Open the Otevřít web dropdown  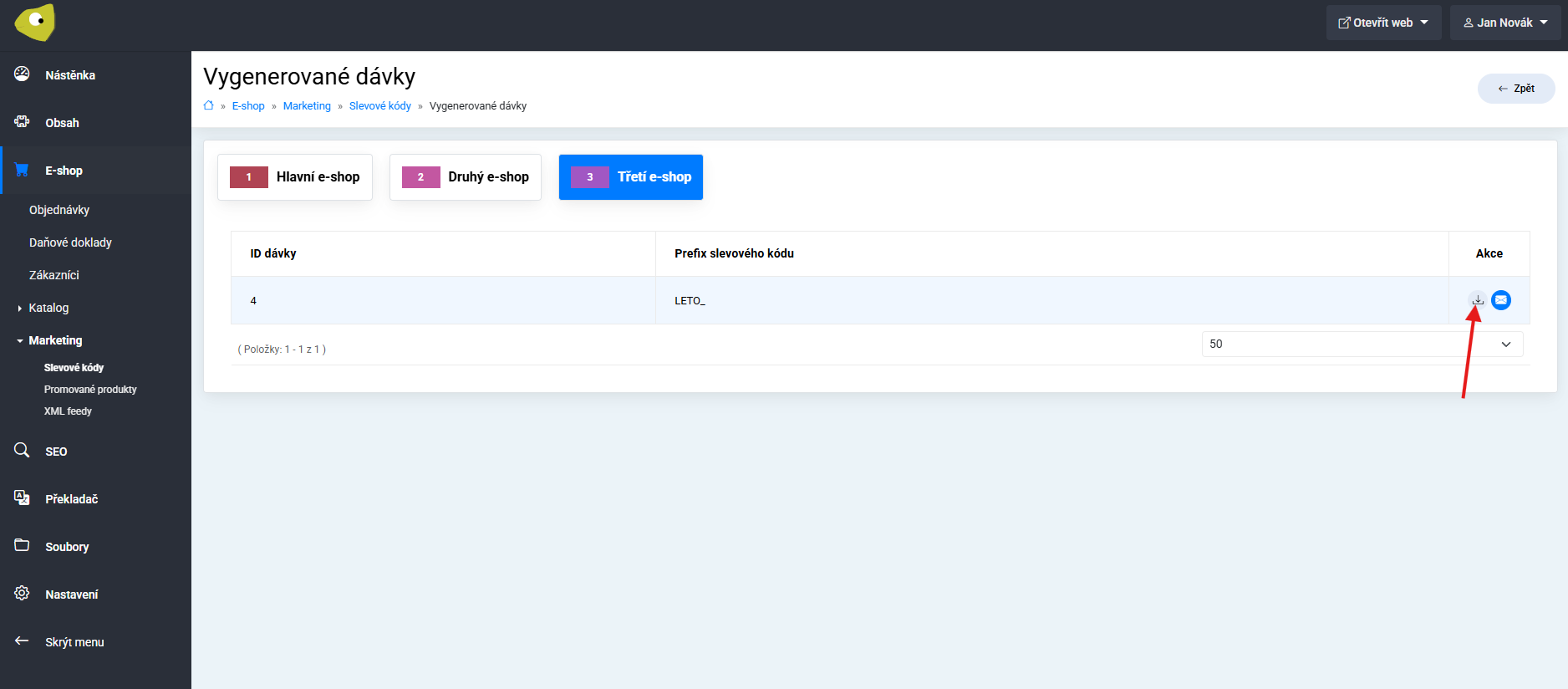point(1383,23)
